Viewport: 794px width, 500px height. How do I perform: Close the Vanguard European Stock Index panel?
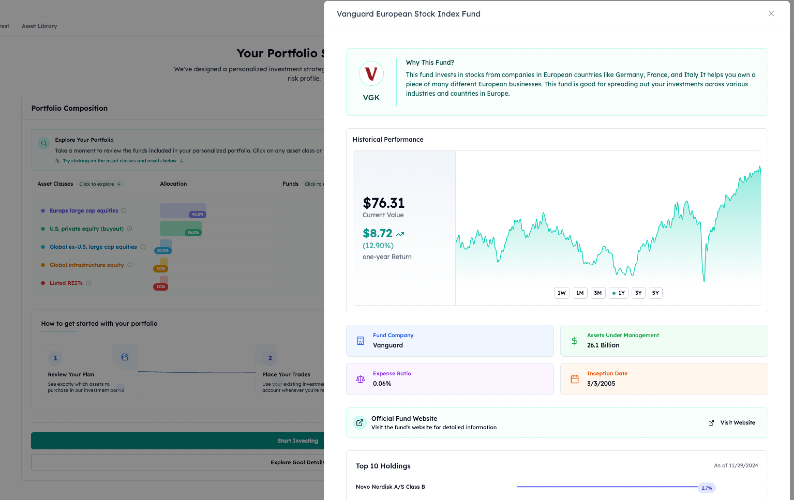click(771, 14)
